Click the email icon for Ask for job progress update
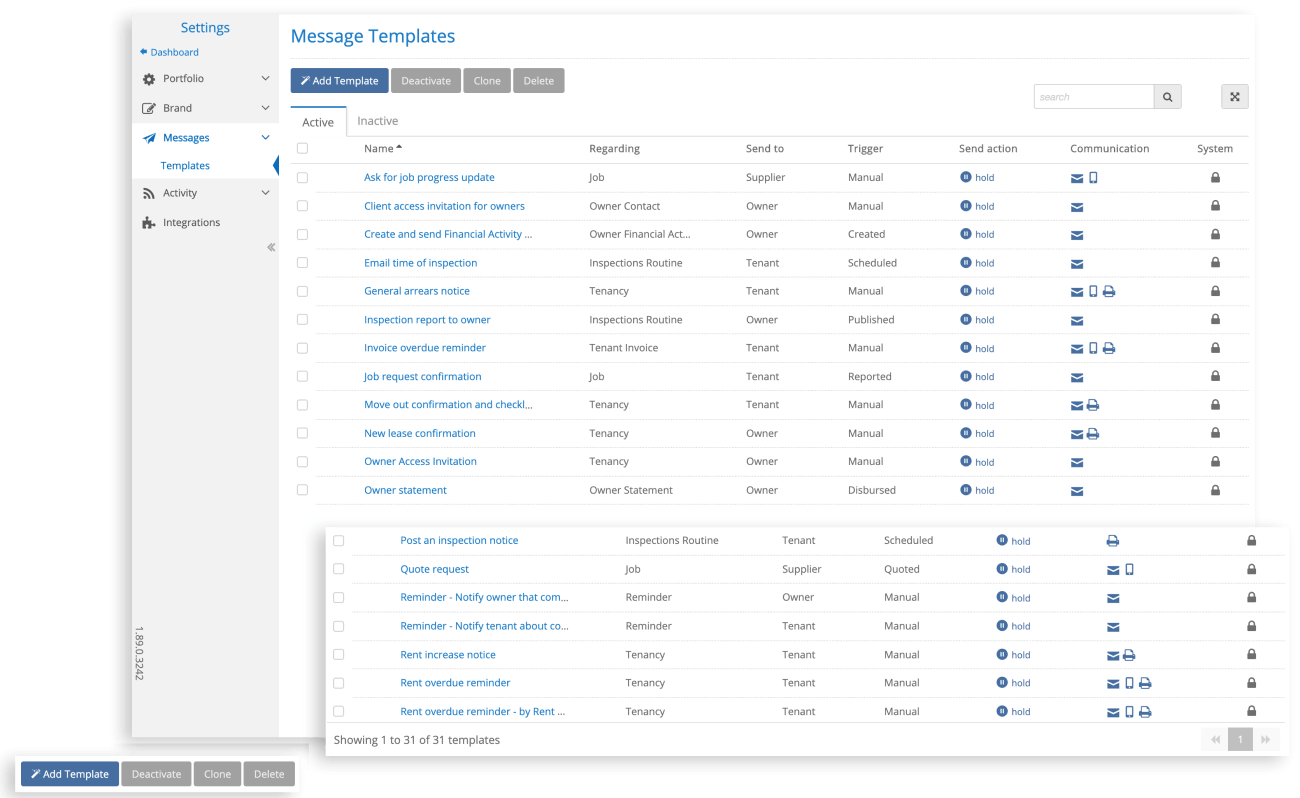 point(1076,177)
